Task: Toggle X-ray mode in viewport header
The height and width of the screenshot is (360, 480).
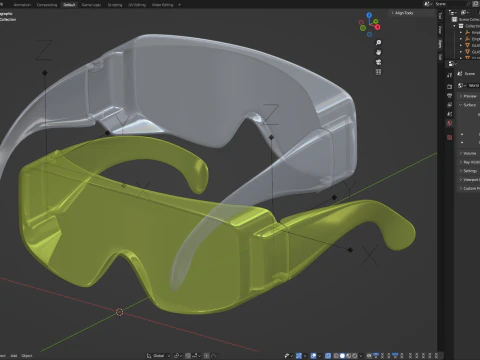Action: 328,356
